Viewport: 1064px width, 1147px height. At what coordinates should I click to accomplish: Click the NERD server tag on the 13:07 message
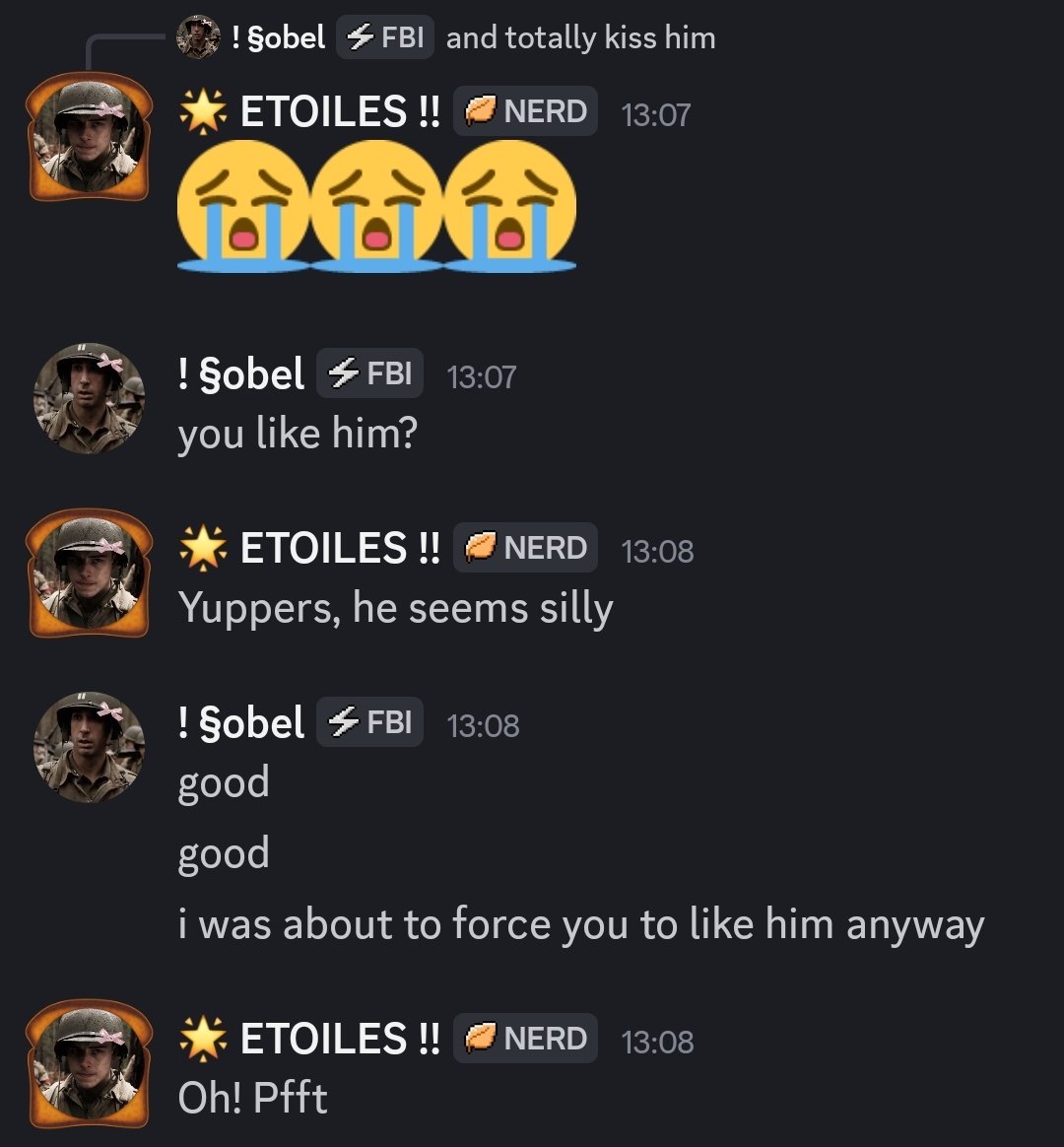click(x=525, y=111)
